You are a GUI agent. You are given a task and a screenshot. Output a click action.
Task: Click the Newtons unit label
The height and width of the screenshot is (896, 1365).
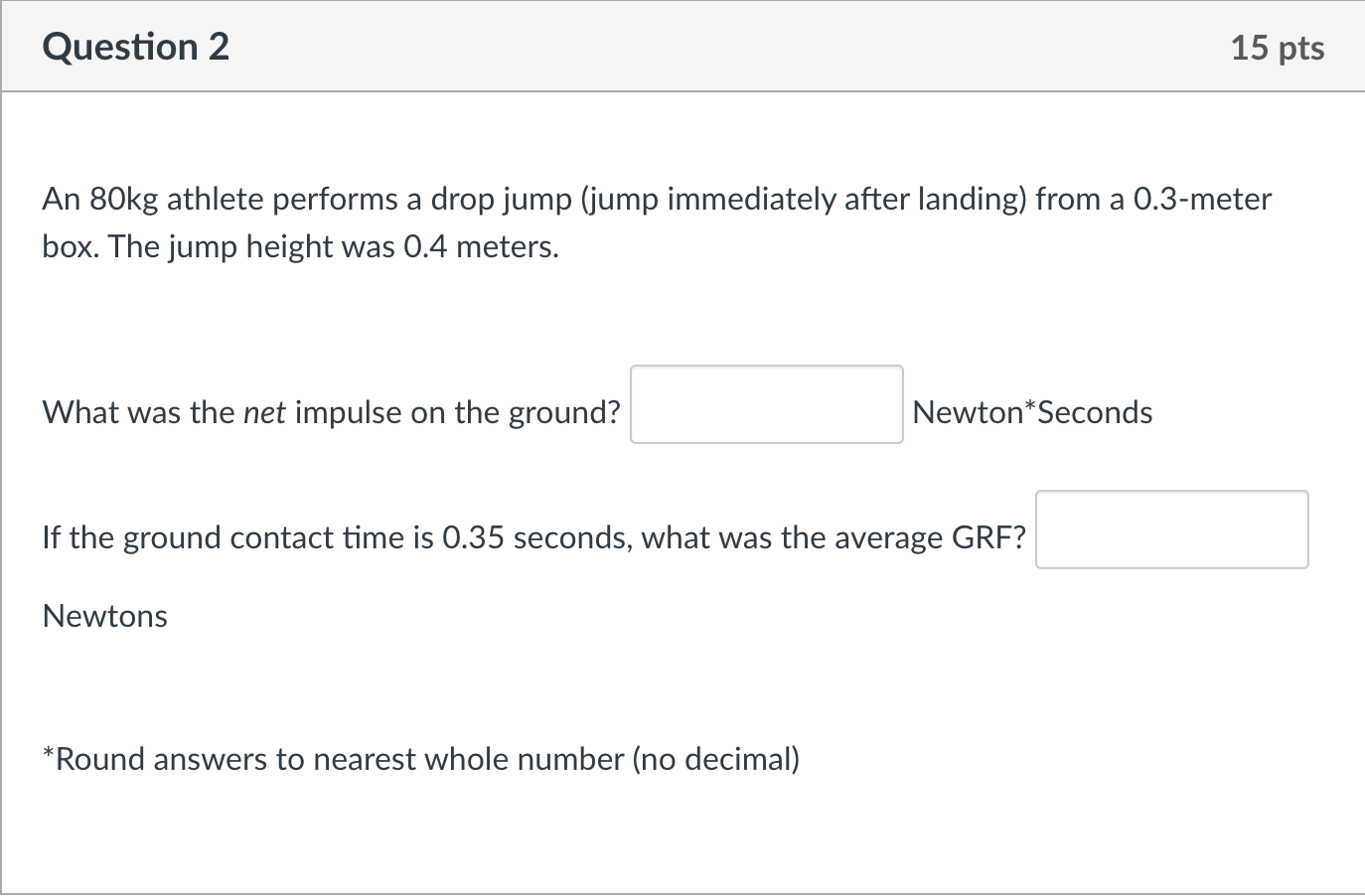tap(104, 616)
